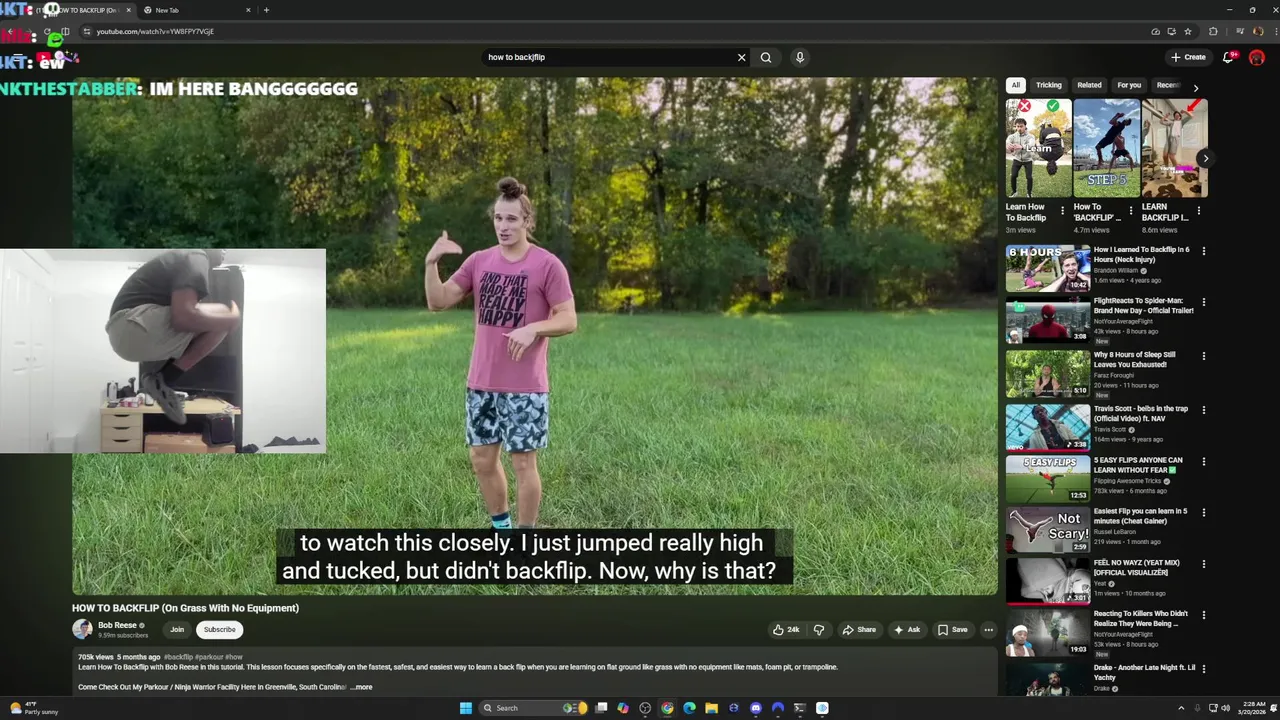Open Microsoft Edge from taskbar

click(x=689, y=708)
